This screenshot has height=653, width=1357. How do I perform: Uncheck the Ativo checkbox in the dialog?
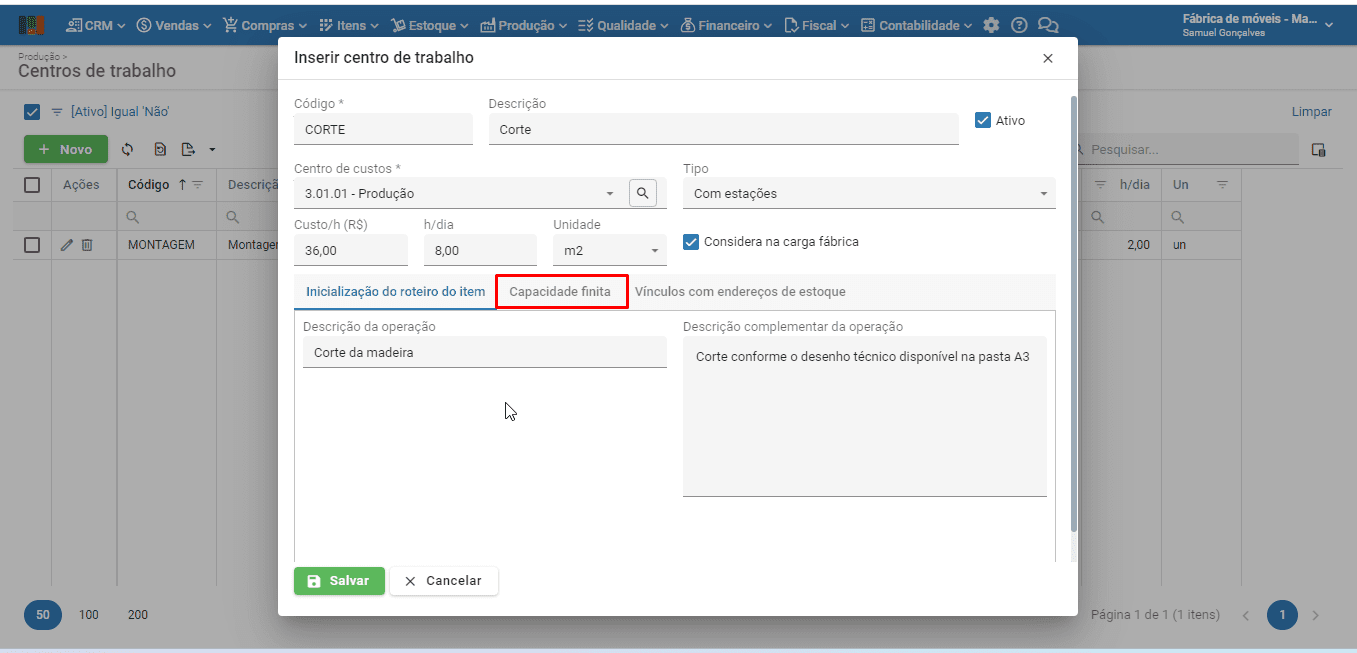click(983, 120)
